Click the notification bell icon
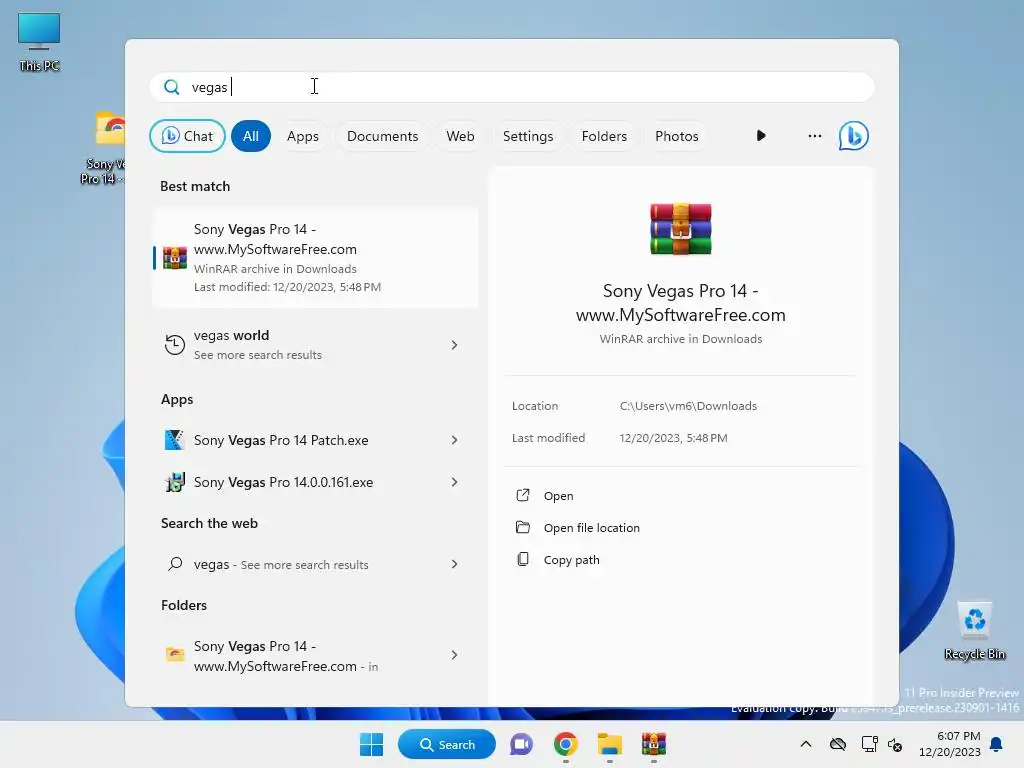Viewport: 1024px width, 768px height. [x=997, y=744]
